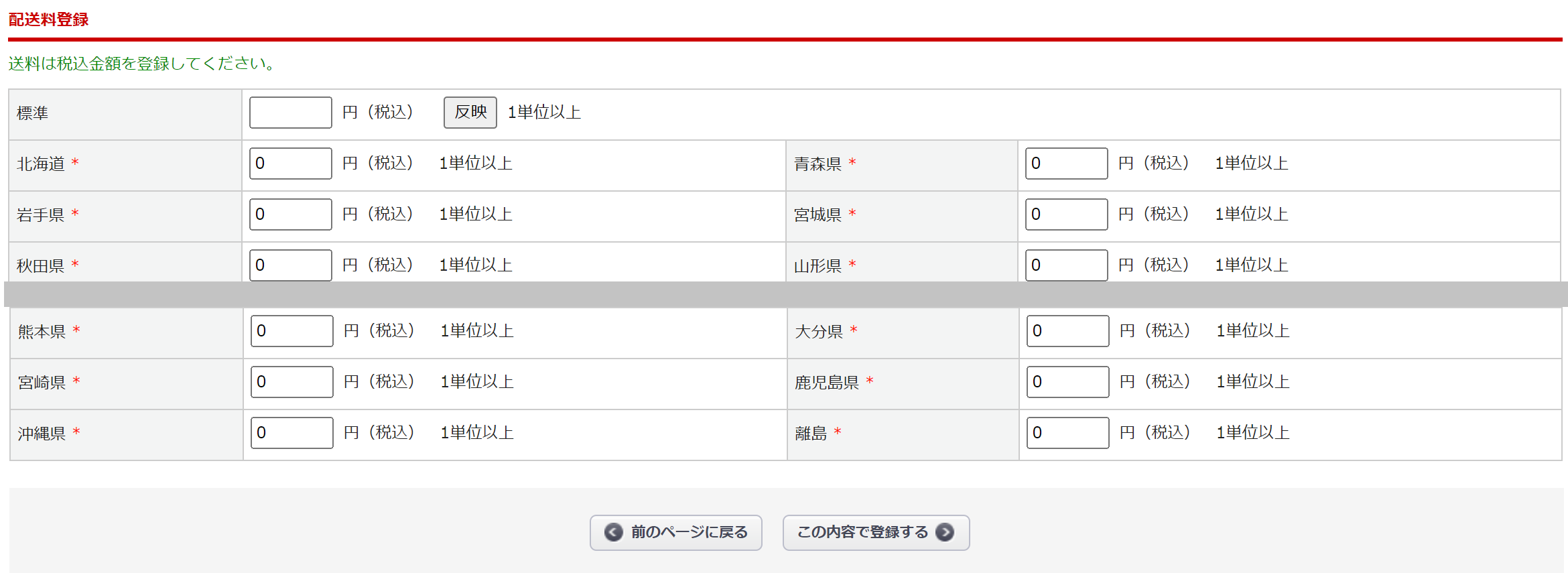The image size is (1568, 573).
Task: Click the 配送料登録 page heading
Action: tap(48, 19)
